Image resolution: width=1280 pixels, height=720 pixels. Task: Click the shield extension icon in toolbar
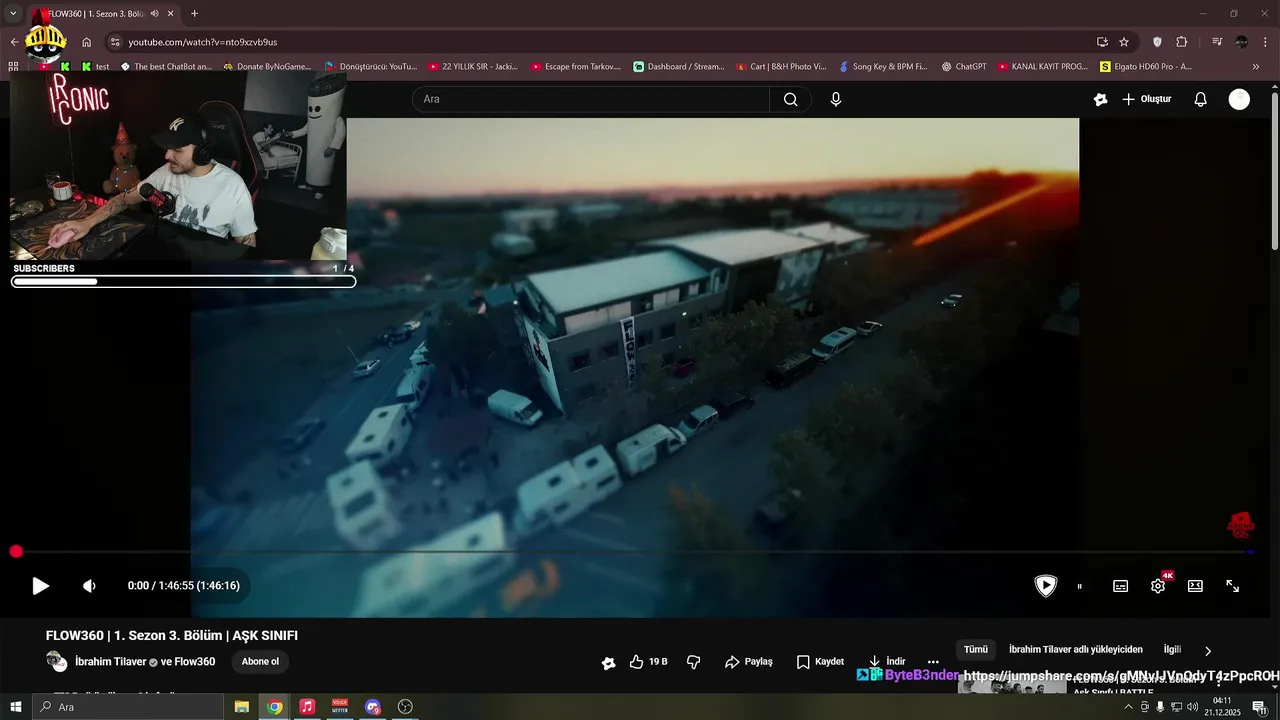click(1157, 42)
